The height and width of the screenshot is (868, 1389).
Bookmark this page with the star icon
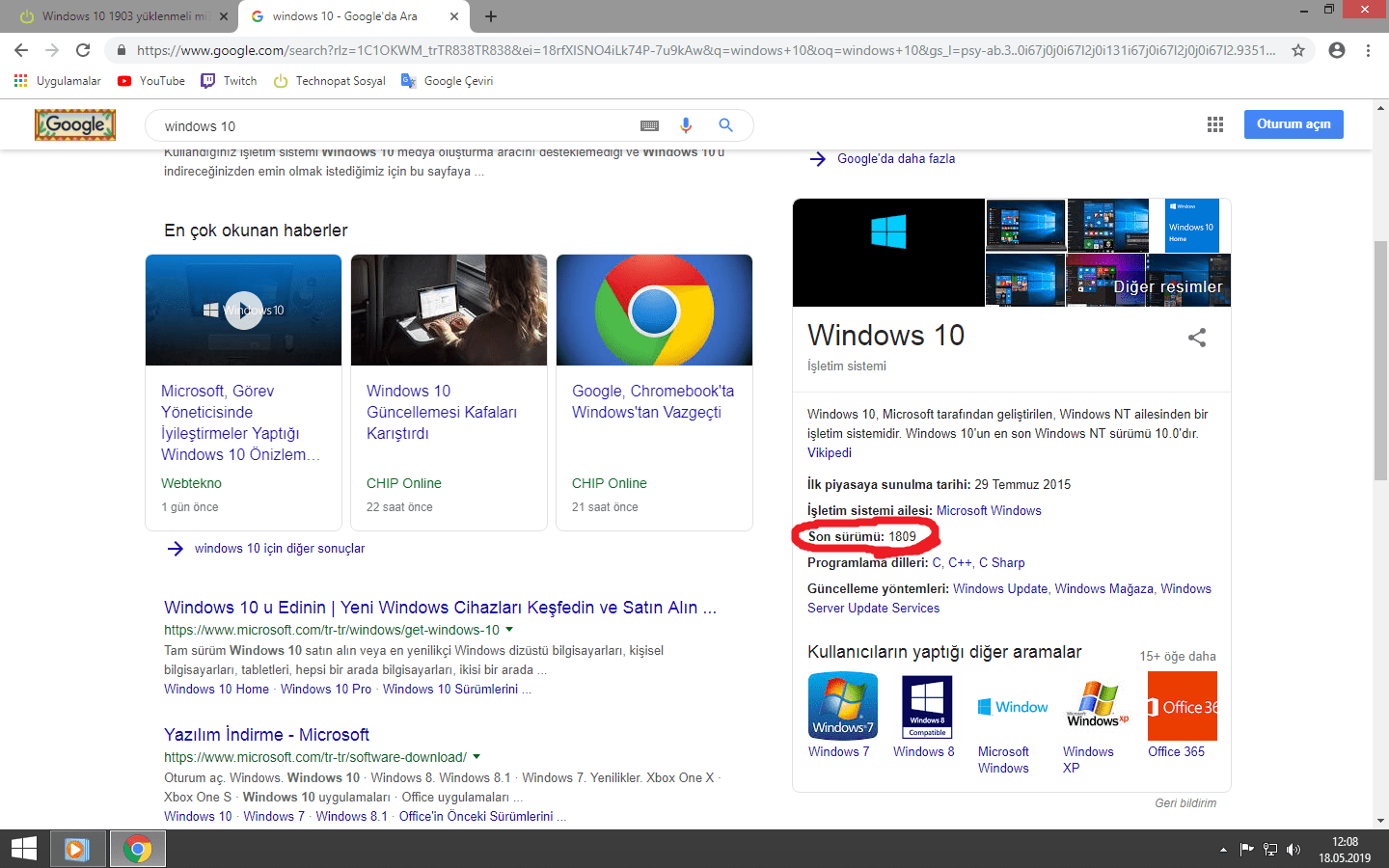pyautogui.click(x=1298, y=50)
